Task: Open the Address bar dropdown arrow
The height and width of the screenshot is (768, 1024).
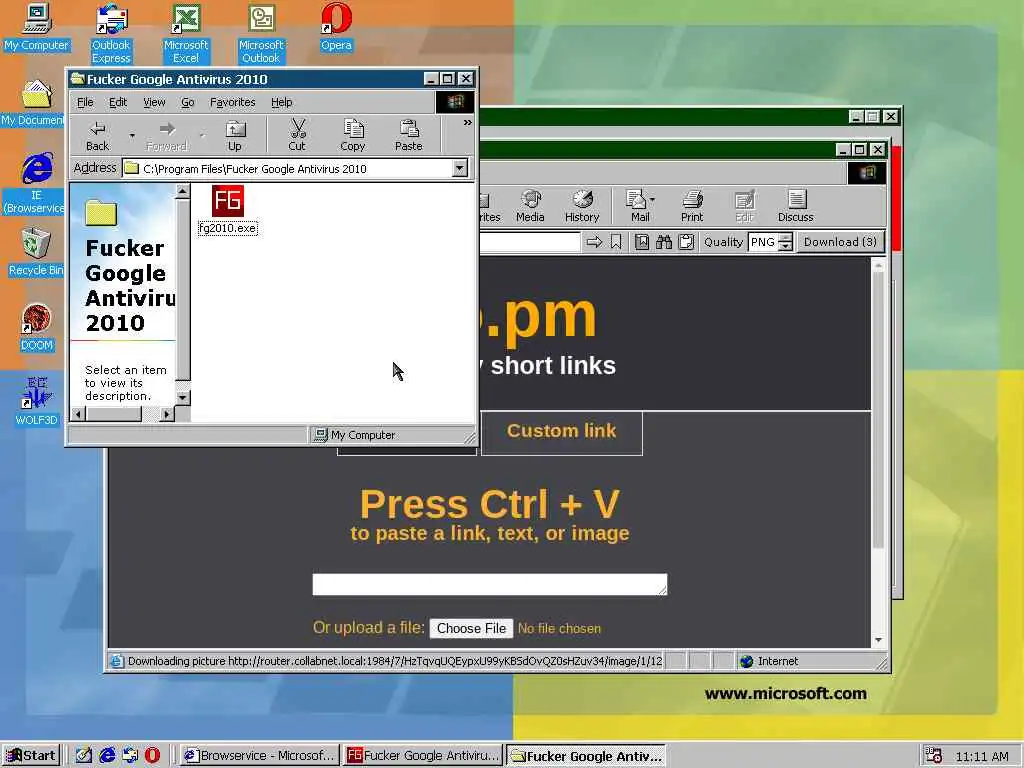Action: click(460, 168)
